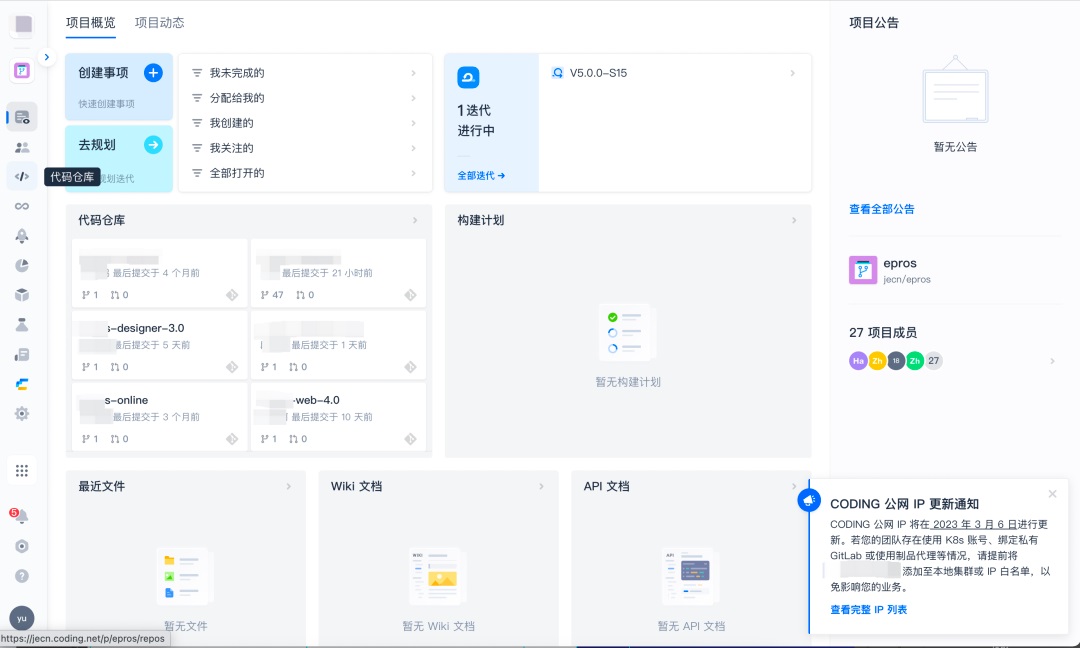Open the code repository icon in sidebar
The width and height of the screenshot is (1080, 648).
click(22, 176)
